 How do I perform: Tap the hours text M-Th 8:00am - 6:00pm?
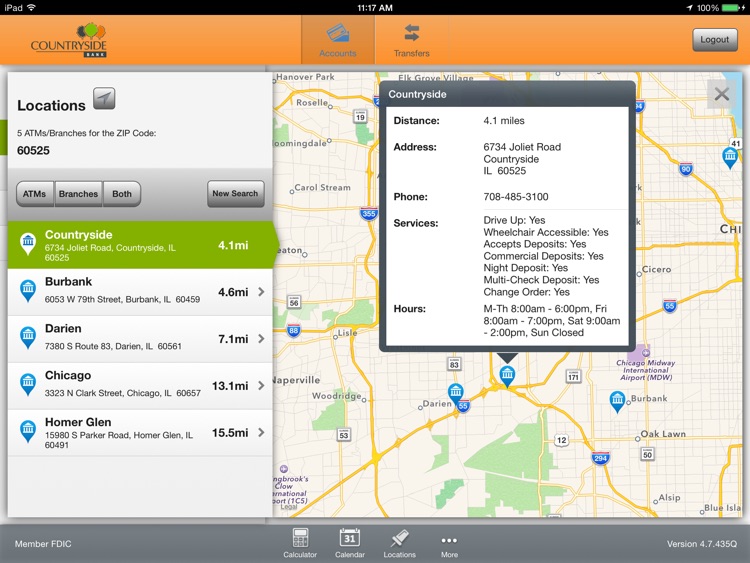[539, 309]
